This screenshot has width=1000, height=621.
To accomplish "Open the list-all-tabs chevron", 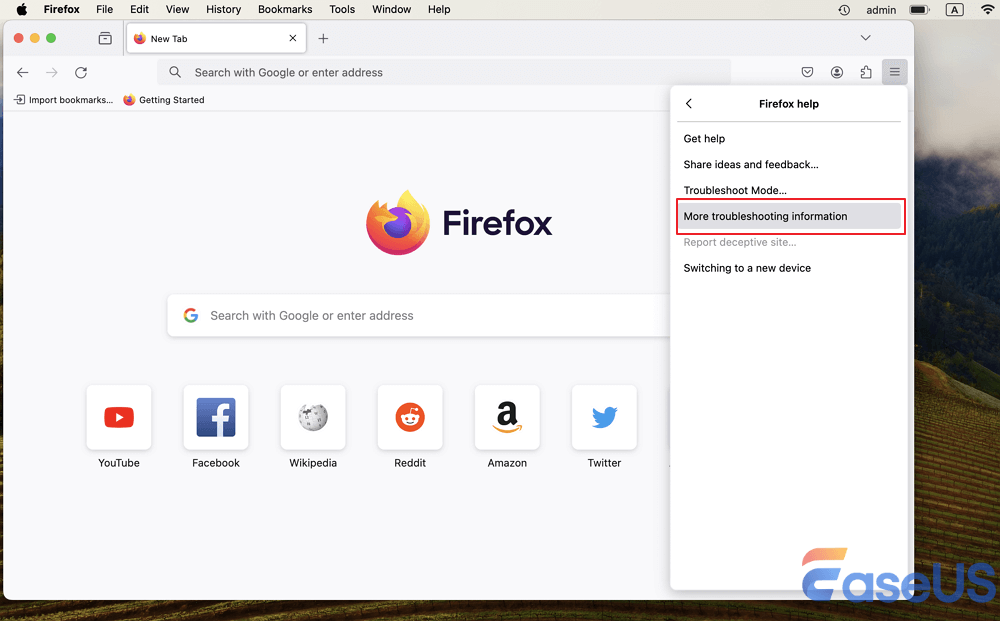I will 866,36.
